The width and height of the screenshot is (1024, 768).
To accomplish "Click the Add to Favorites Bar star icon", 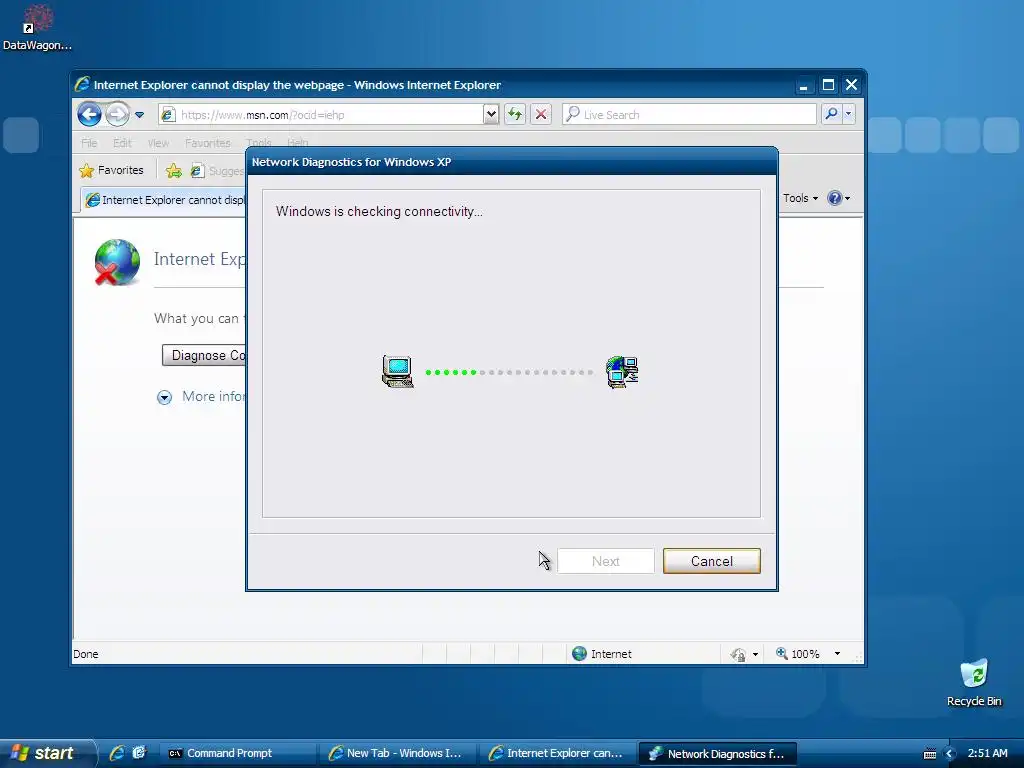I will (x=174, y=170).
